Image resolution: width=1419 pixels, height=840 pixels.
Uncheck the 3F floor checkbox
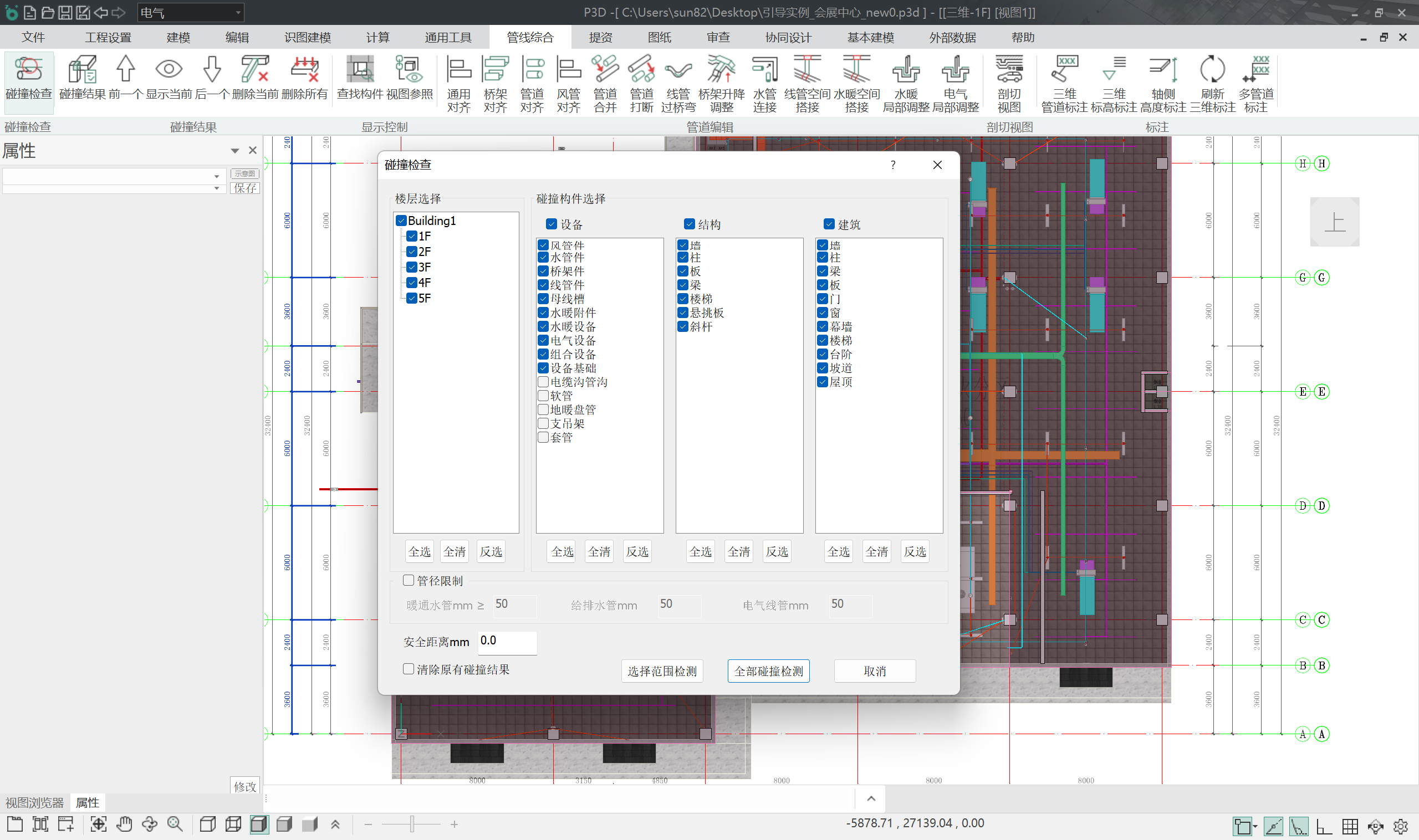(412, 267)
